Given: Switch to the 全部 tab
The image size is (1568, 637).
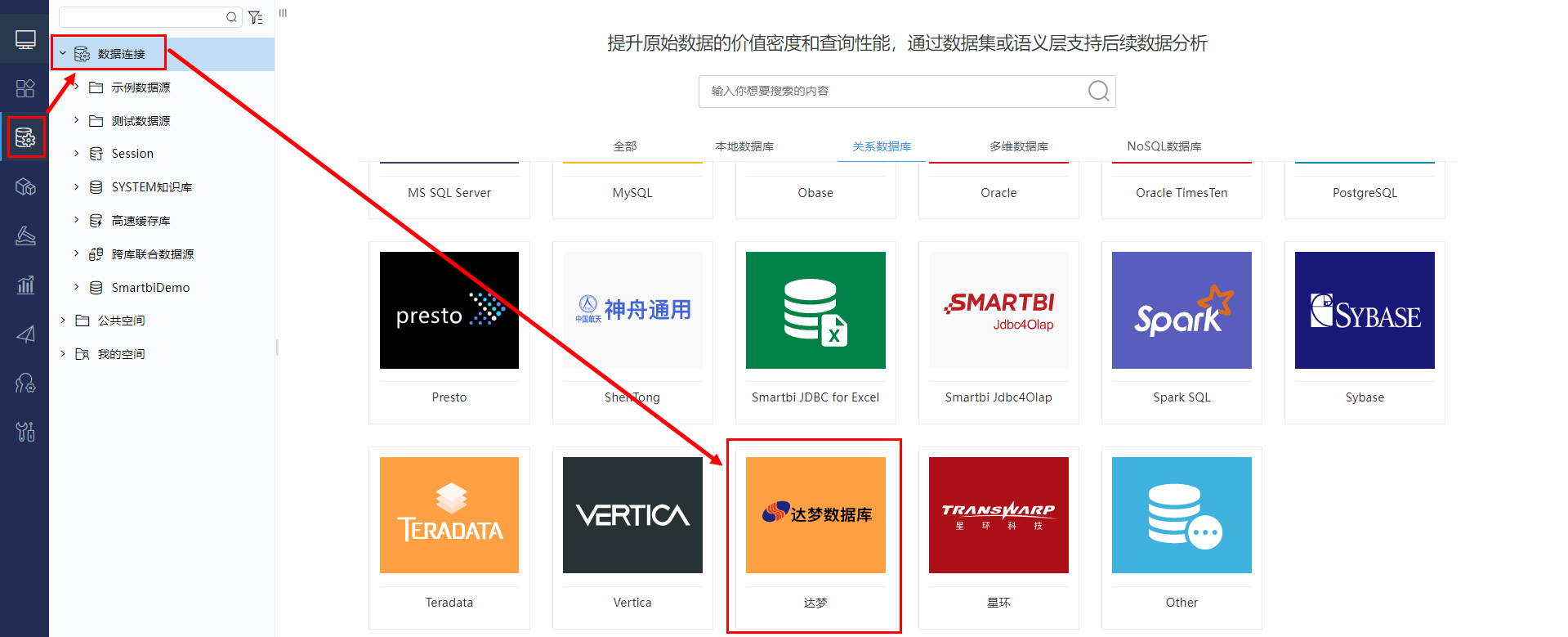Looking at the screenshot, I should click(x=625, y=146).
